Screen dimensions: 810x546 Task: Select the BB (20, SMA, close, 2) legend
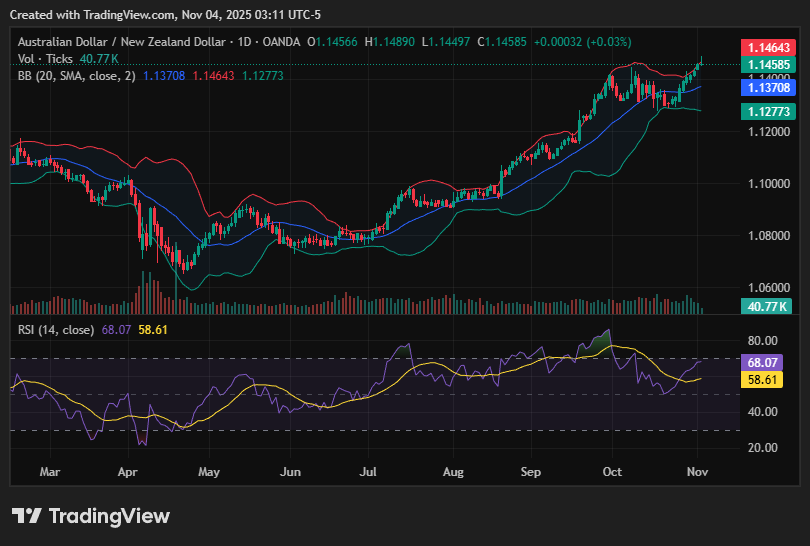coord(77,76)
